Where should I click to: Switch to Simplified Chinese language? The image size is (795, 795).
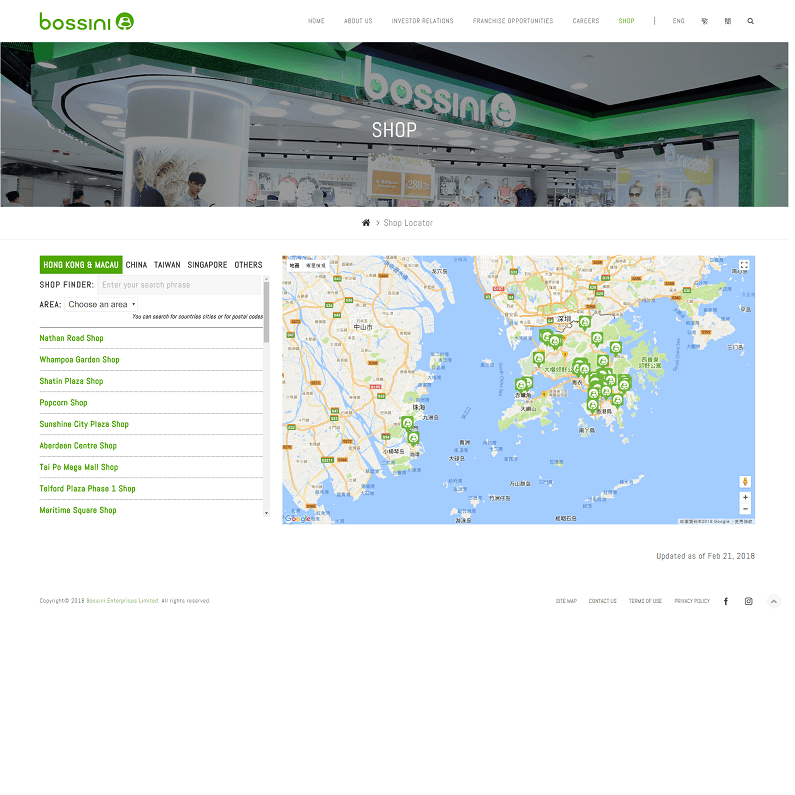click(728, 21)
